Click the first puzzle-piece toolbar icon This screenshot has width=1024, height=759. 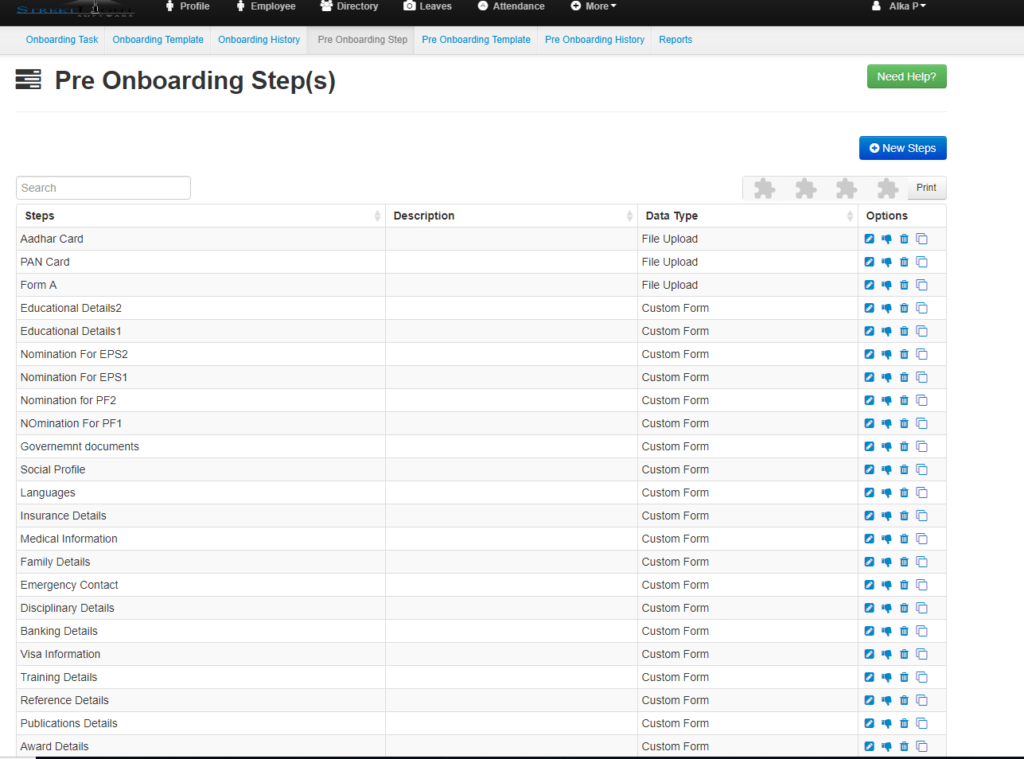(764, 188)
